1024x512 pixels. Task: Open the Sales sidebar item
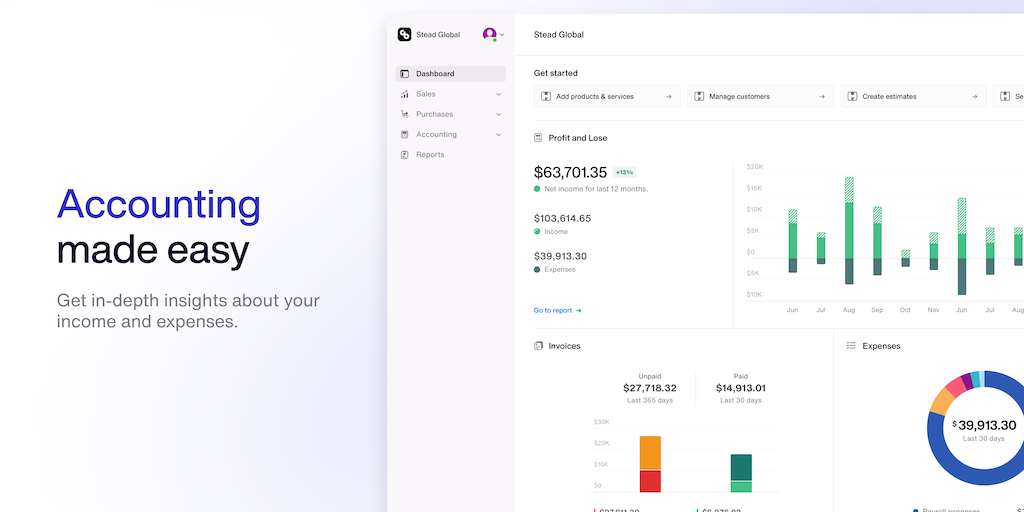coord(451,94)
